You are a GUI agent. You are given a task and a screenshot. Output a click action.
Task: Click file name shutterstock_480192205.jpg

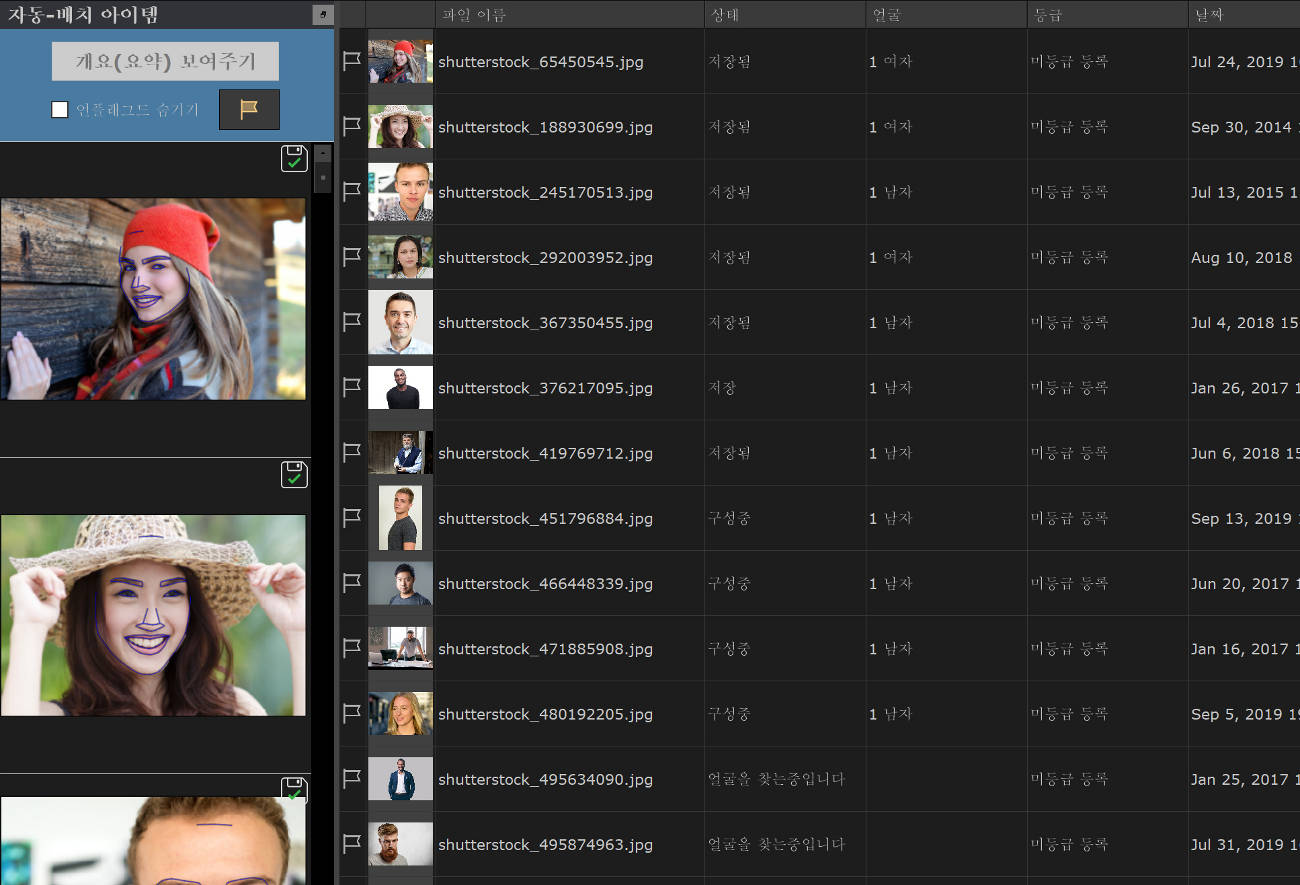tap(545, 714)
